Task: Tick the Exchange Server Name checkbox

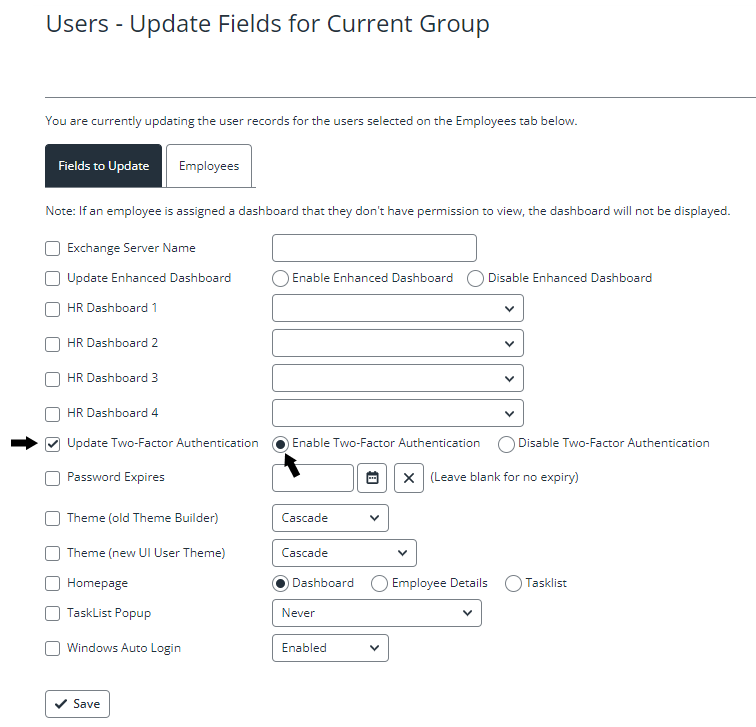Action: pyautogui.click(x=53, y=248)
